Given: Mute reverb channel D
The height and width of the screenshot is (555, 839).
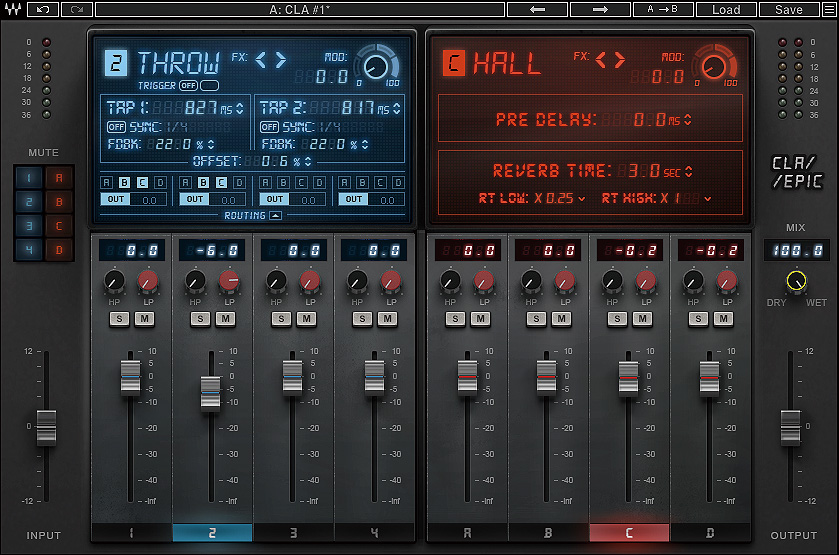Looking at the screenshot, I should [723, 319].
